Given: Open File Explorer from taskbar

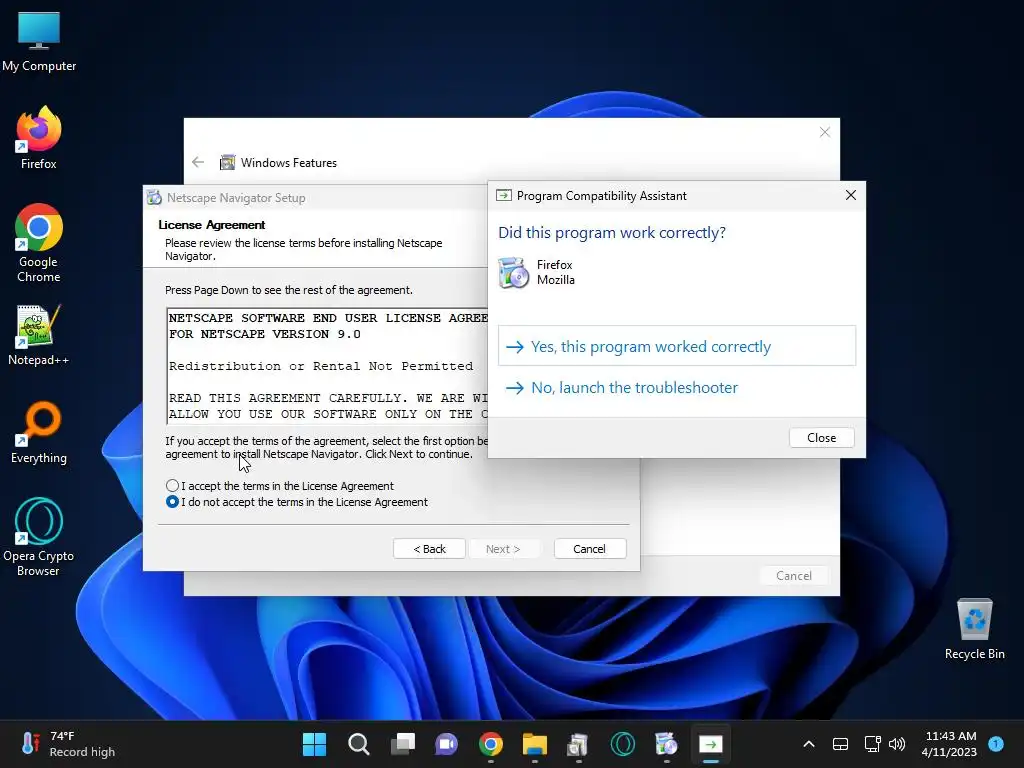Looking at the screenshot, I should [x=534, y=744].
